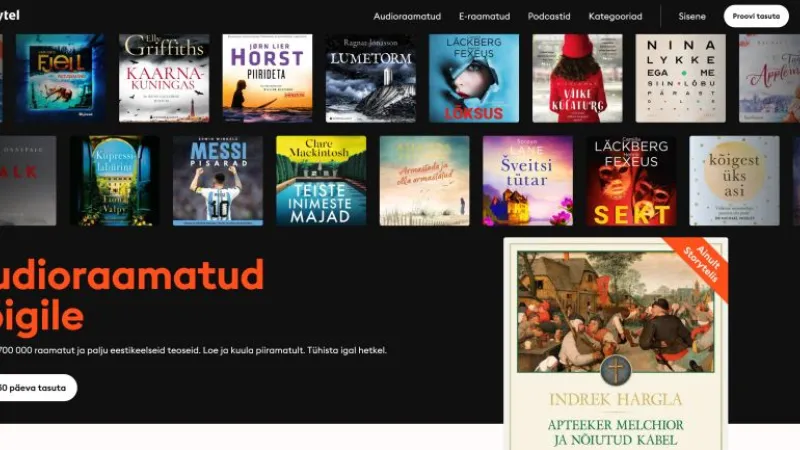Open Ragnar Jónasson Lumetorm cover
This screenshot has width=800, height=450.
tap(370, 78)
